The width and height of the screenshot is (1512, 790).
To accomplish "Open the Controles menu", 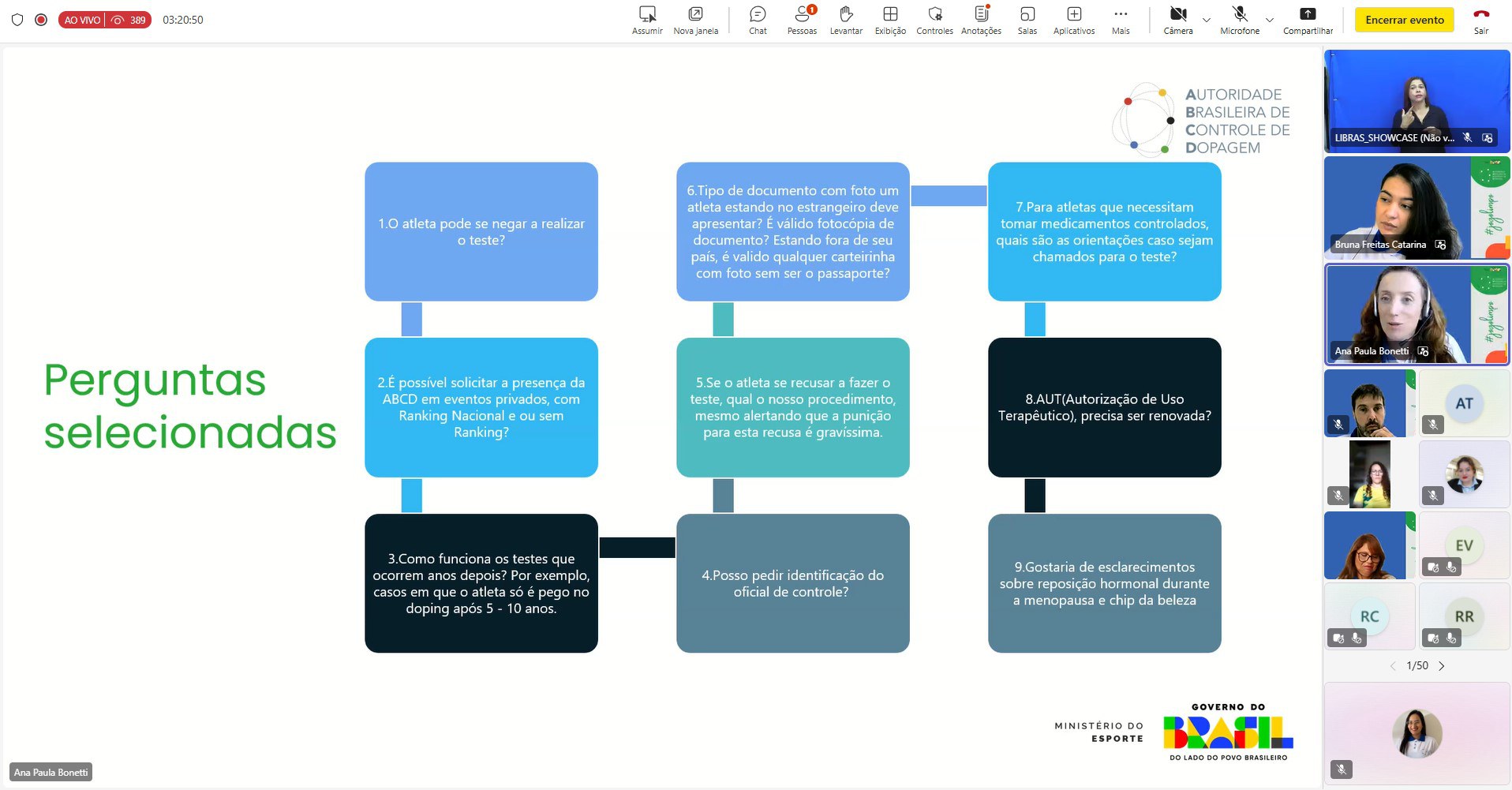I will (934, 20).
